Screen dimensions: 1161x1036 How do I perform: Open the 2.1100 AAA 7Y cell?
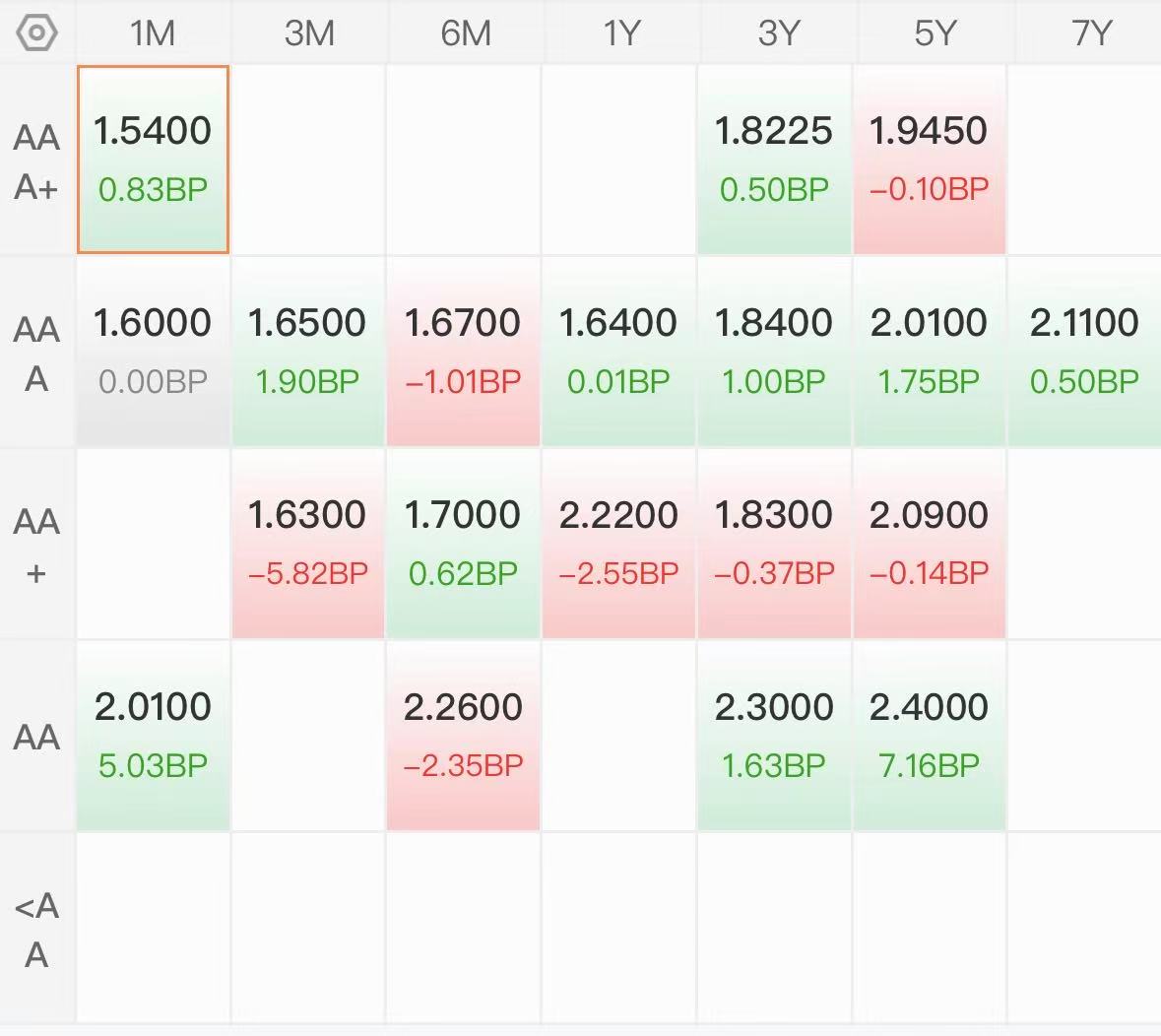(x=1085, y=352)
